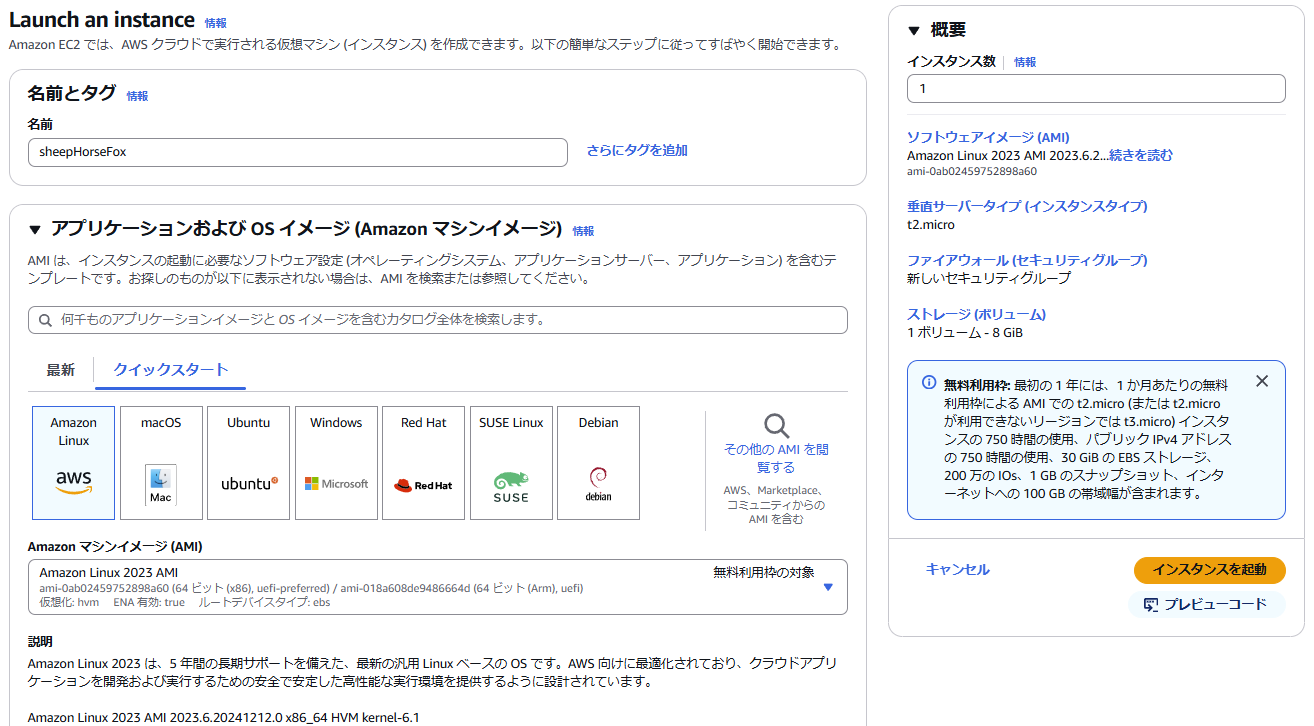Click the キャンセル button
Screen dimensions: 1314x726
[958, 569]
